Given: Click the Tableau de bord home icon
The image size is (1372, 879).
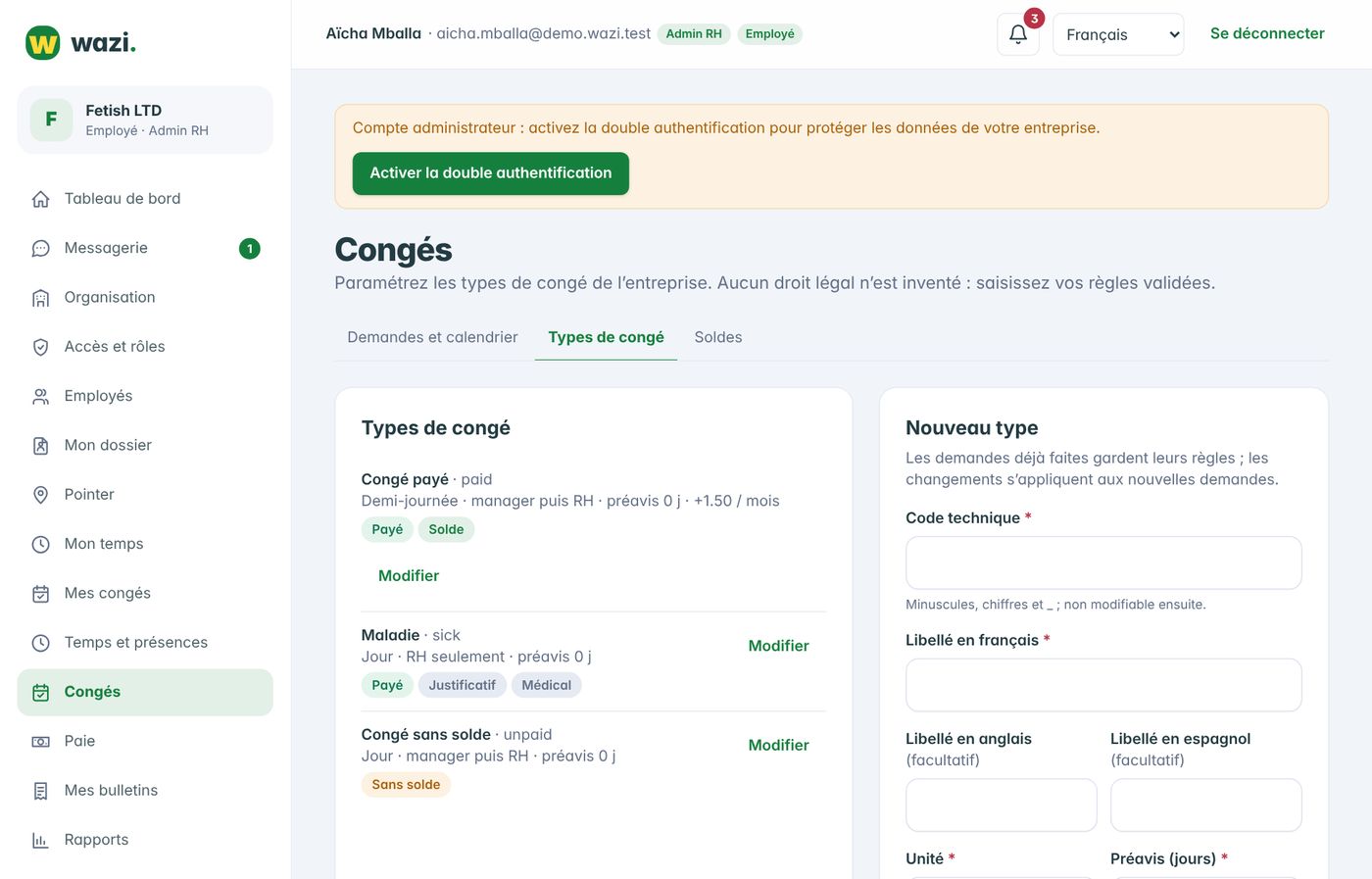Looking at the screenshot, I should 40,199.
